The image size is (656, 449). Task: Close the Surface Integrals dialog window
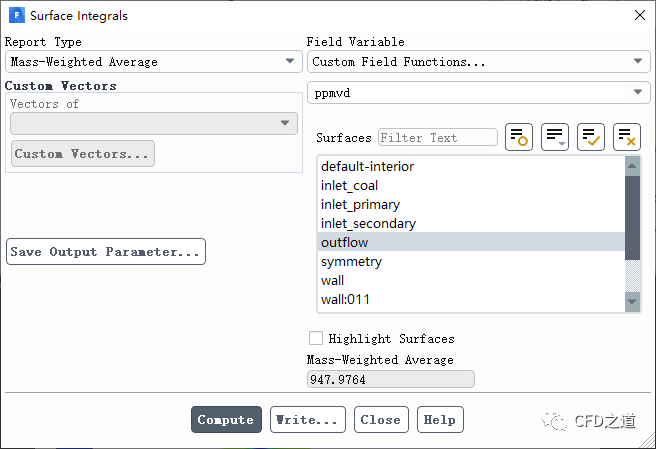pos(639,15)
